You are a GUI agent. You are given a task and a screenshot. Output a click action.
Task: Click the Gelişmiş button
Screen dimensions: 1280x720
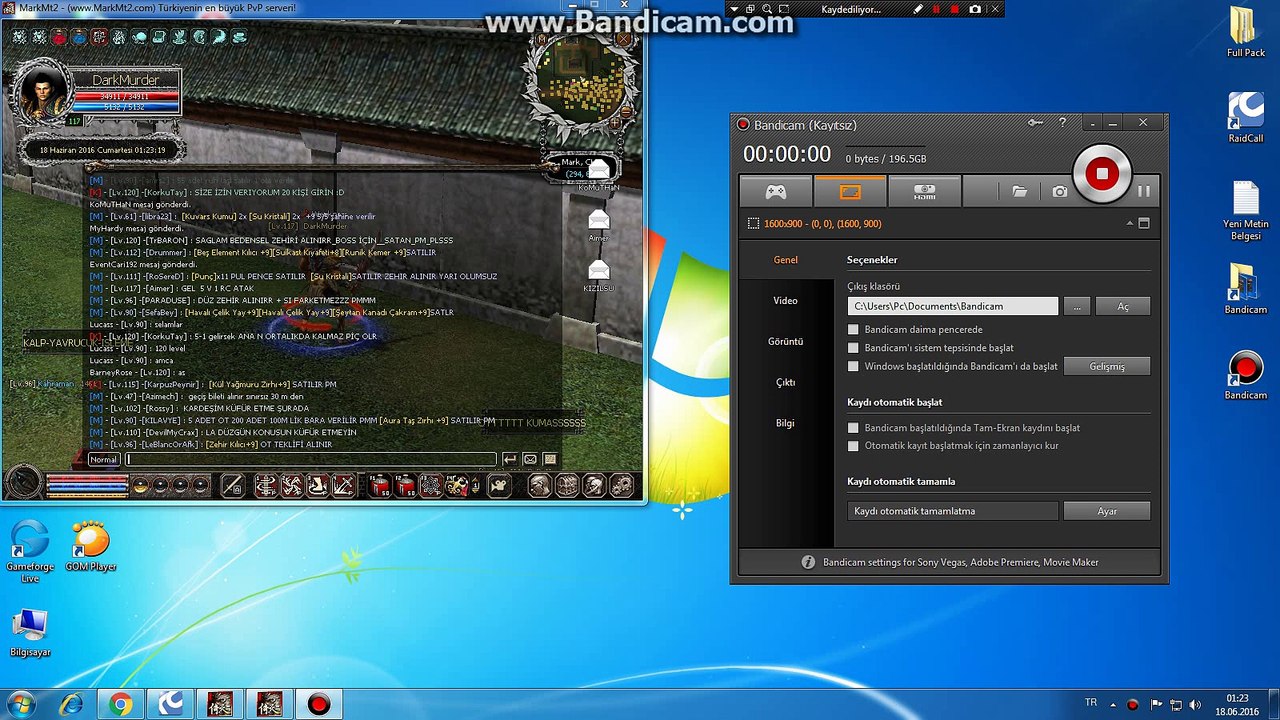[x=1106, y=366]
